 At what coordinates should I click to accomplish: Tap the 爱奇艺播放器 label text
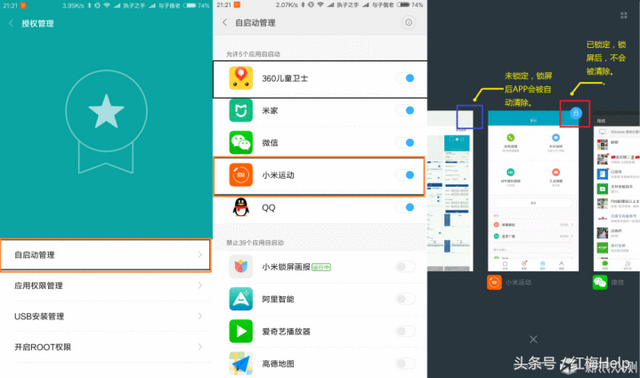(x=286, y=331)
